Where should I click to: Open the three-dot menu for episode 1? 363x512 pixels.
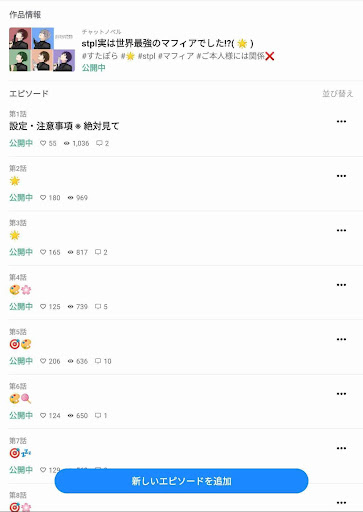point(341,121)
